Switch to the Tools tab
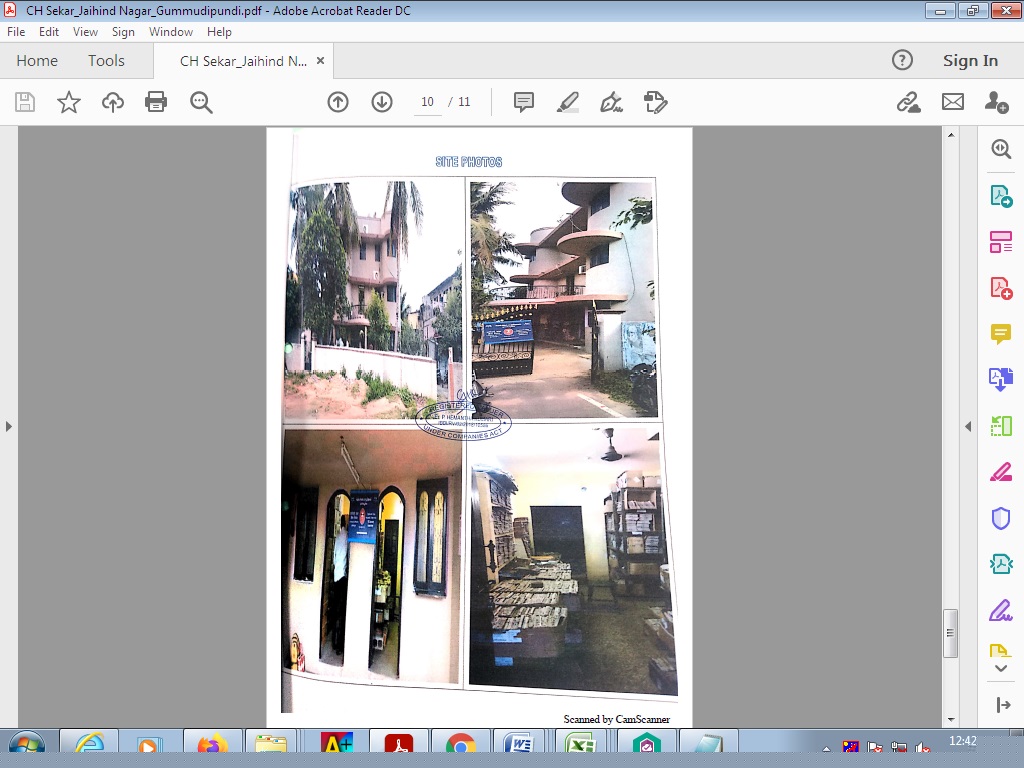The height and width of the screenshot is (768, 1024). 106,61
